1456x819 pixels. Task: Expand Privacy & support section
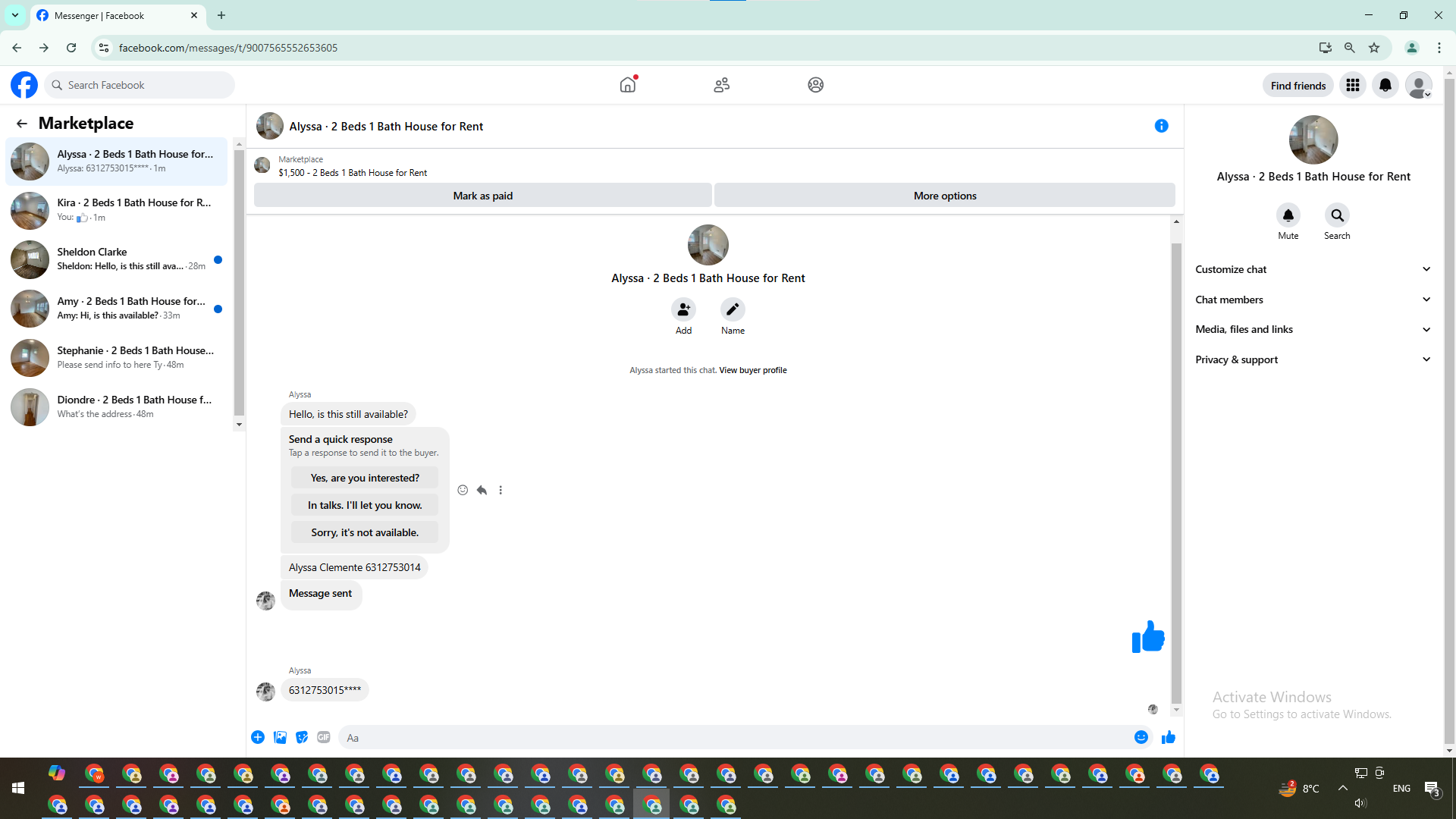[x=1313, y=359]
